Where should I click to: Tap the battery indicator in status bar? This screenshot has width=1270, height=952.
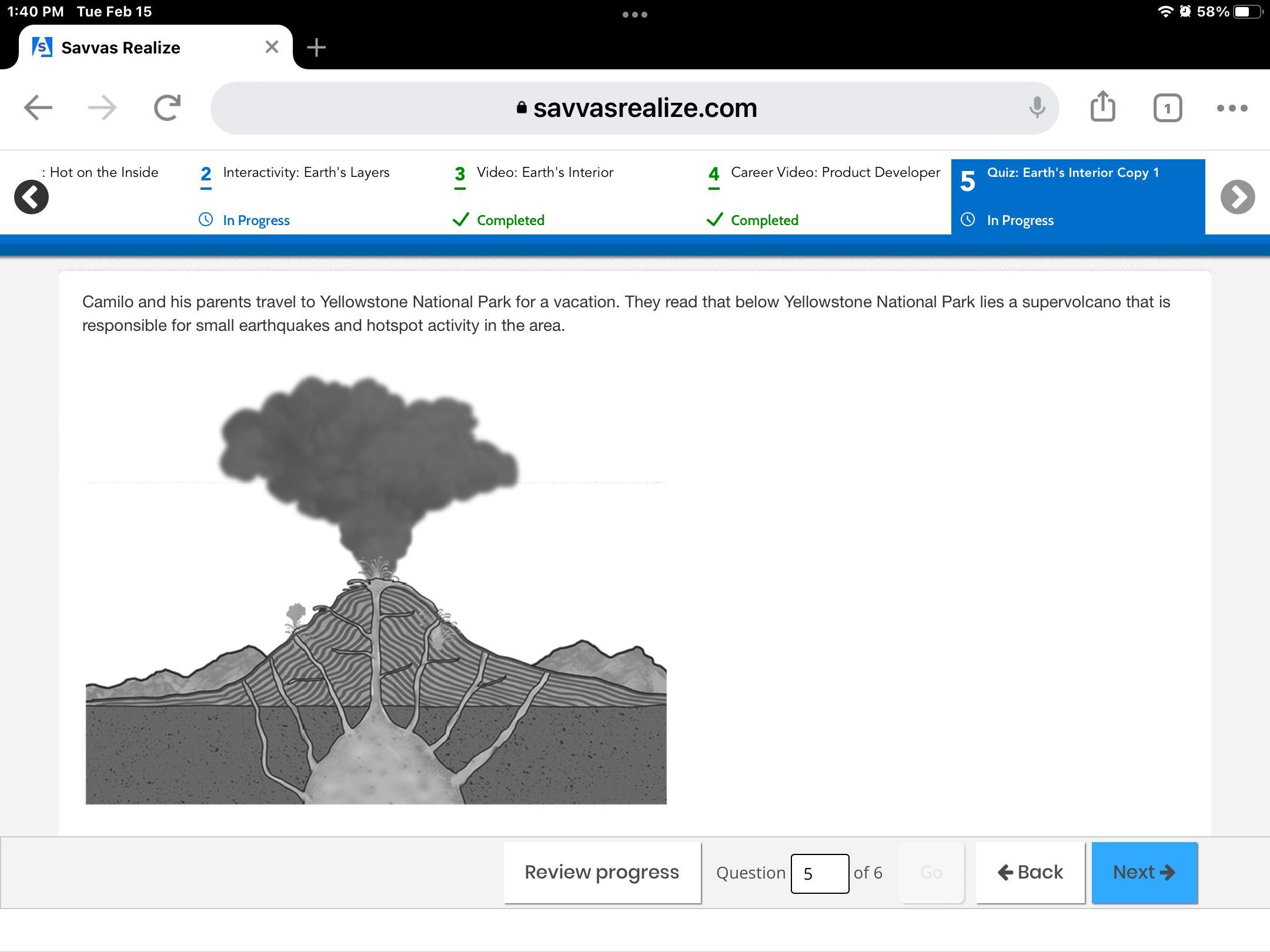[x=1247, y=12]
